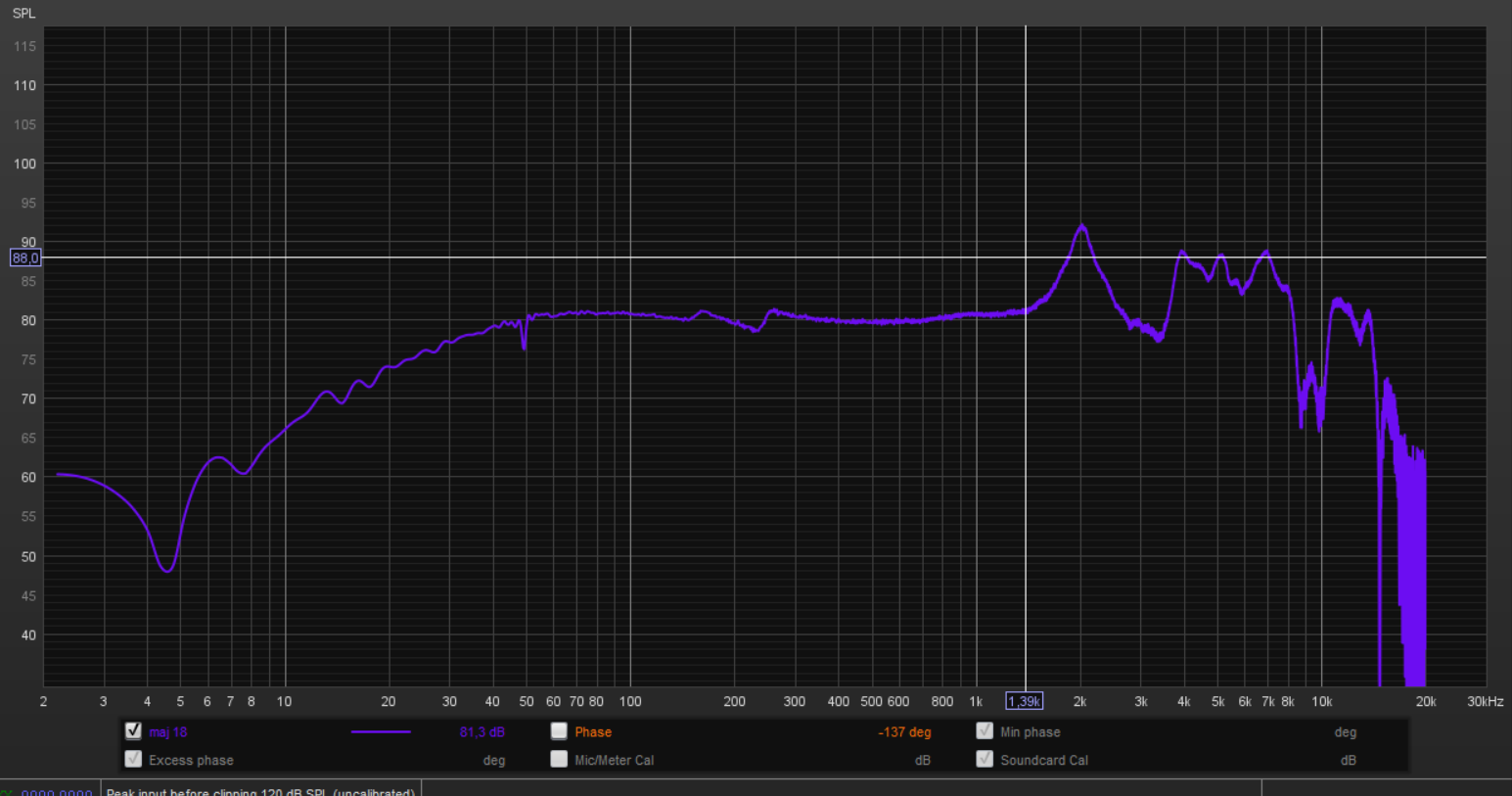Image resolution: width=1512 pixels, height=796 pixels.
Task: Toggle the Min phase checkbox
Action: pyautogui.click(x=984, y=730)
